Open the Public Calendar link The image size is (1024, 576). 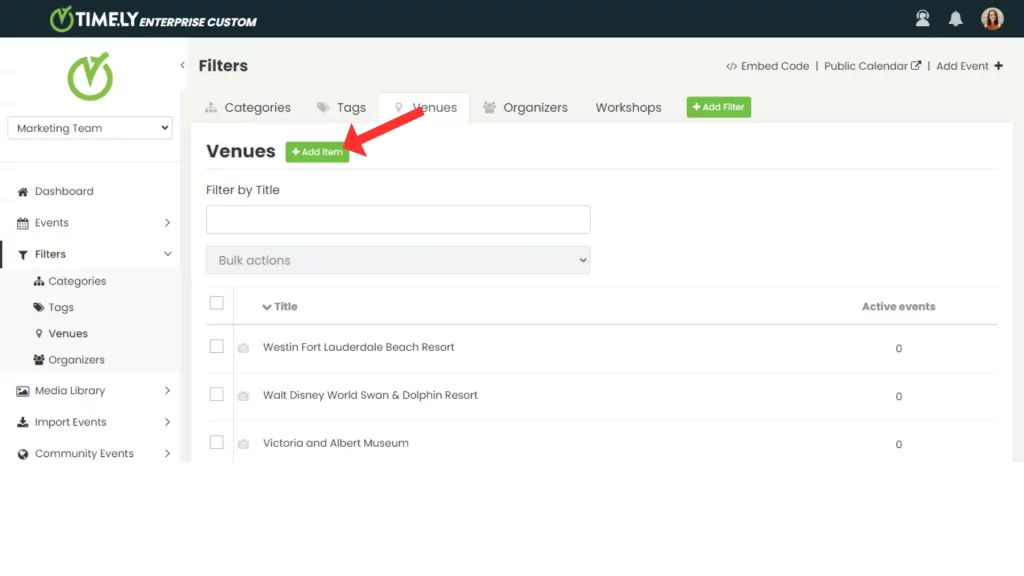(x=872, y=66)
